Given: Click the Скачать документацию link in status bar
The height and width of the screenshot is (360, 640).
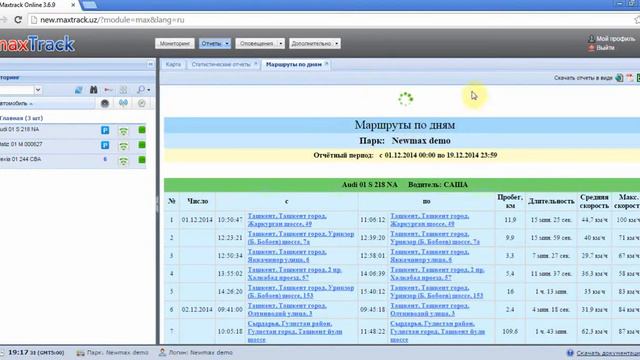Looking at the screenshot, I should pos(608,353).
